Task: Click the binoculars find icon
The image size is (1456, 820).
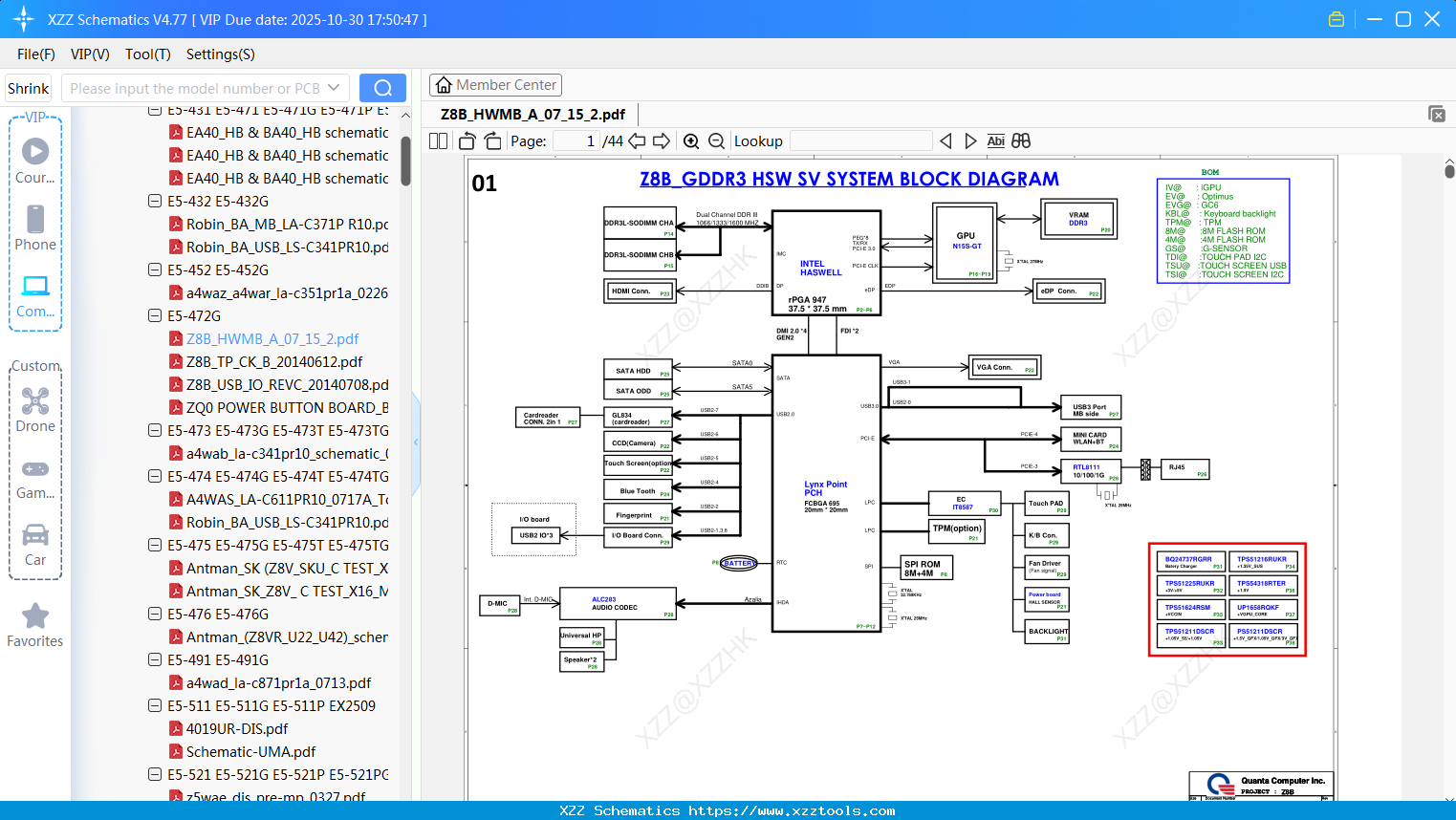Action: [1021, 141]
